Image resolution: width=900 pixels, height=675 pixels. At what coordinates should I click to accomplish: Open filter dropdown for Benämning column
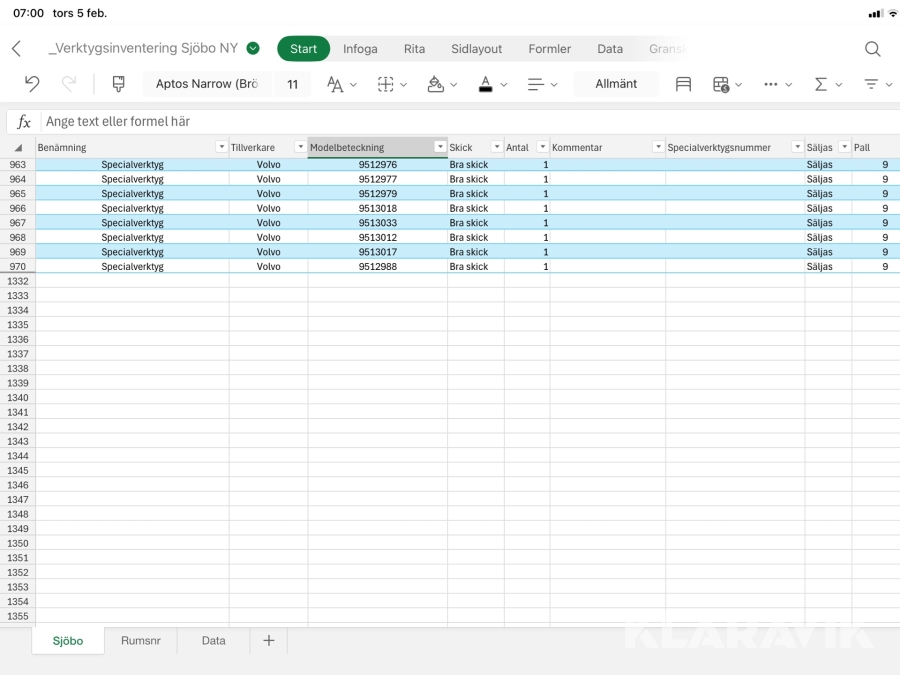(x=221, y=148)
